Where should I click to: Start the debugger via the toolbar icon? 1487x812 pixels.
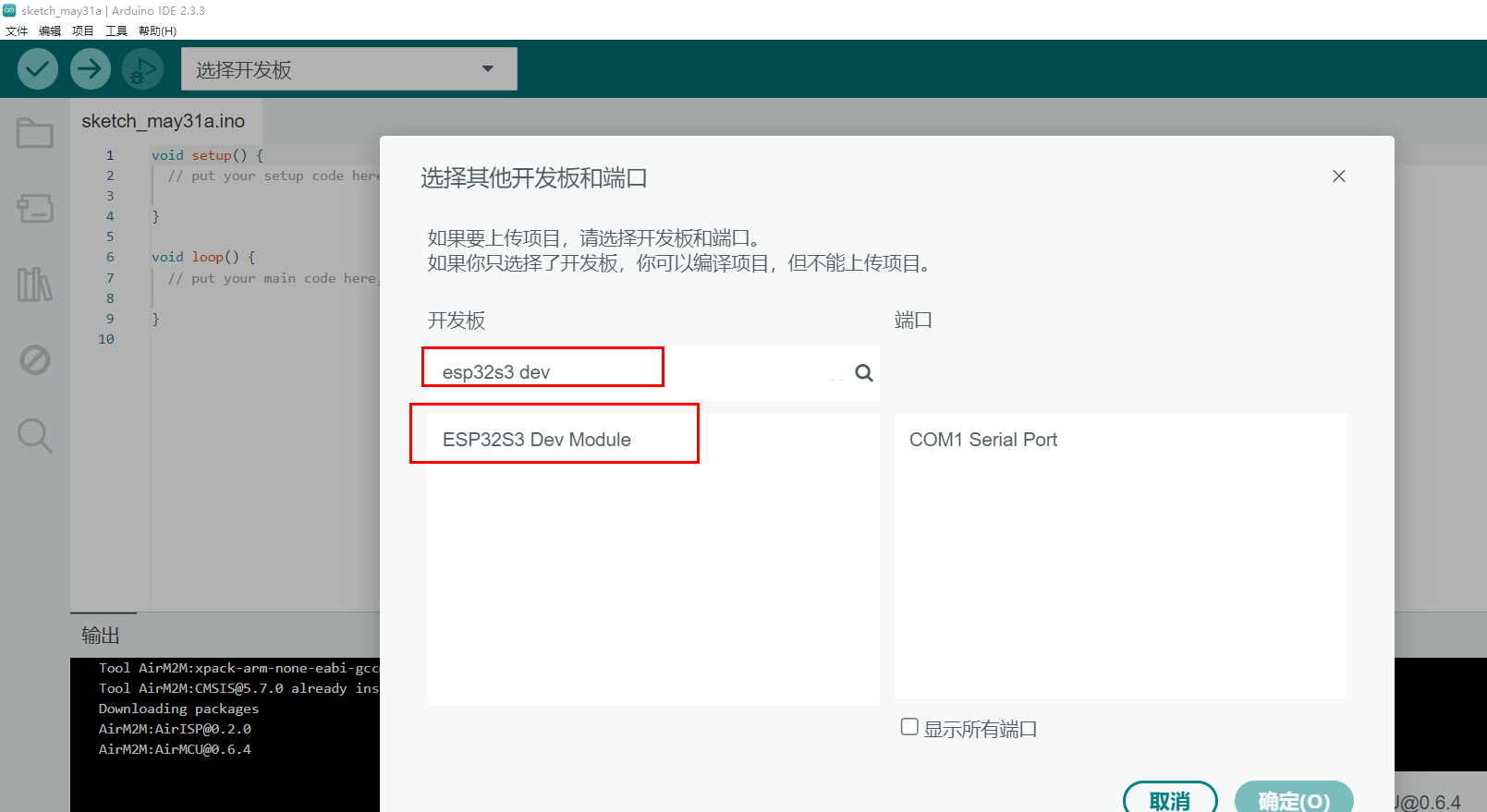(142, 69)
